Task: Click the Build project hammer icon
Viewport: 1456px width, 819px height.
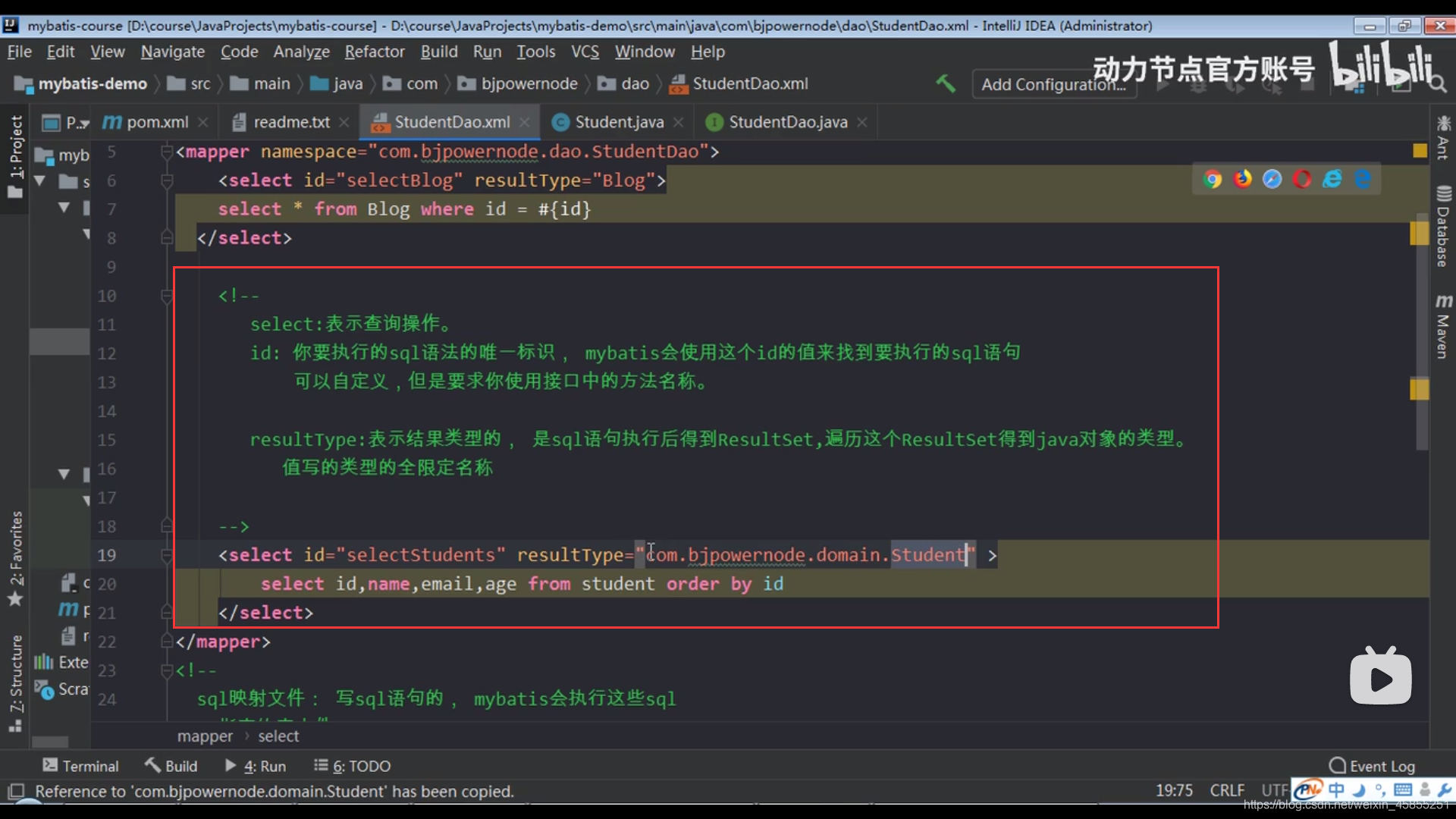Action: pos(945,83)
